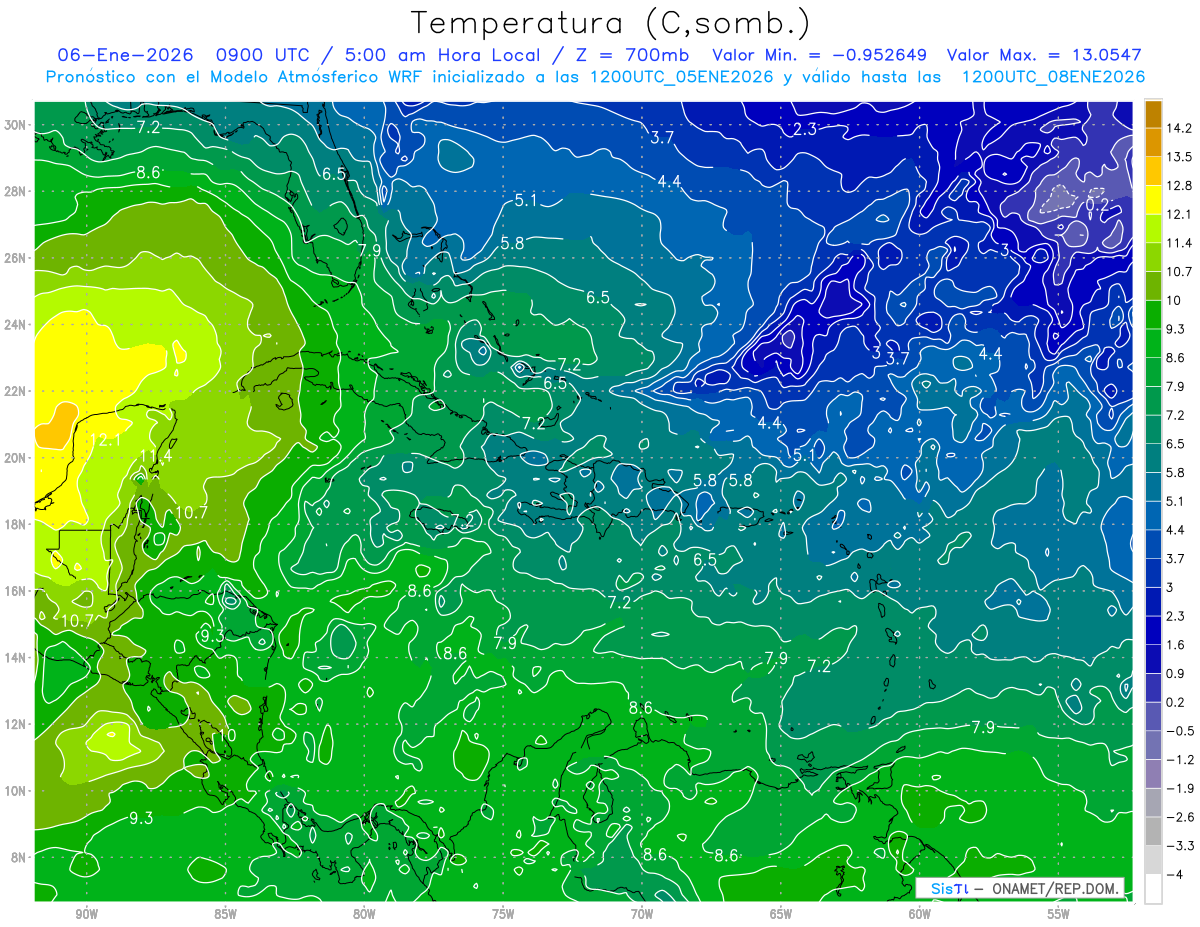
Task: Click the '75W' longitude axis label
Action: coord(503,914)
